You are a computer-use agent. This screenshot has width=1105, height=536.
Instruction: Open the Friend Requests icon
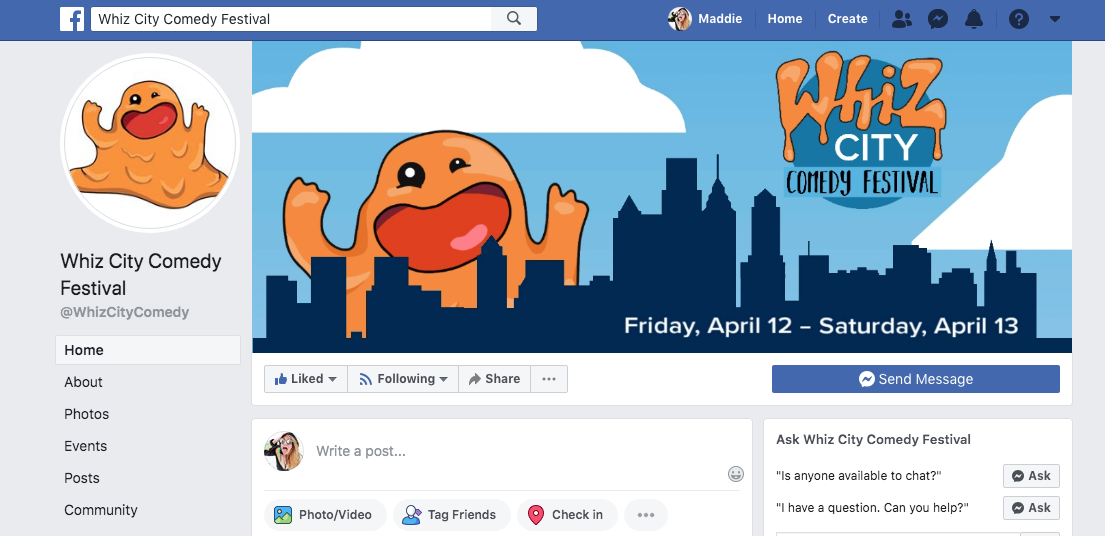click(901, 19)
